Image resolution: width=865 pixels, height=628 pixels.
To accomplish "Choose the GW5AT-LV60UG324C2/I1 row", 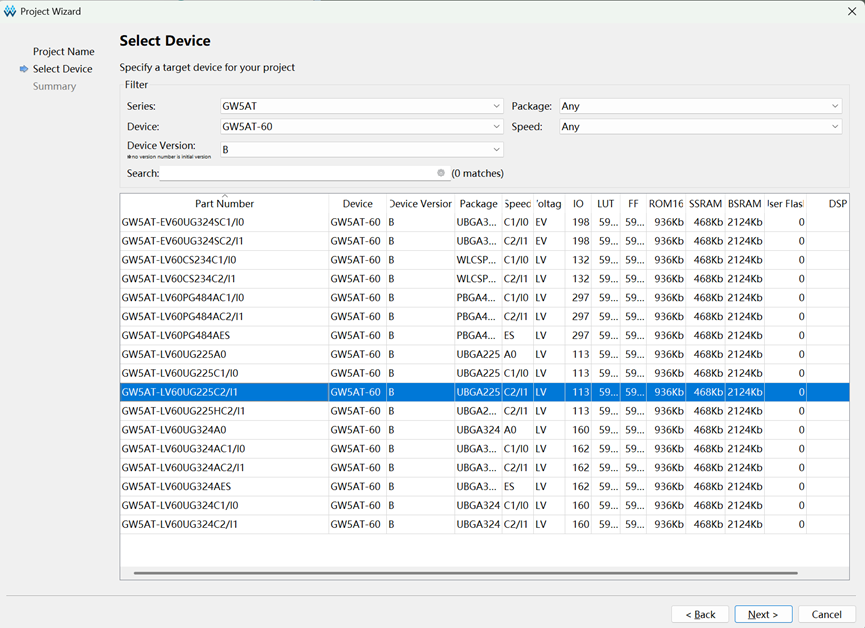I will pyautogui.click(x=484, y=524).
